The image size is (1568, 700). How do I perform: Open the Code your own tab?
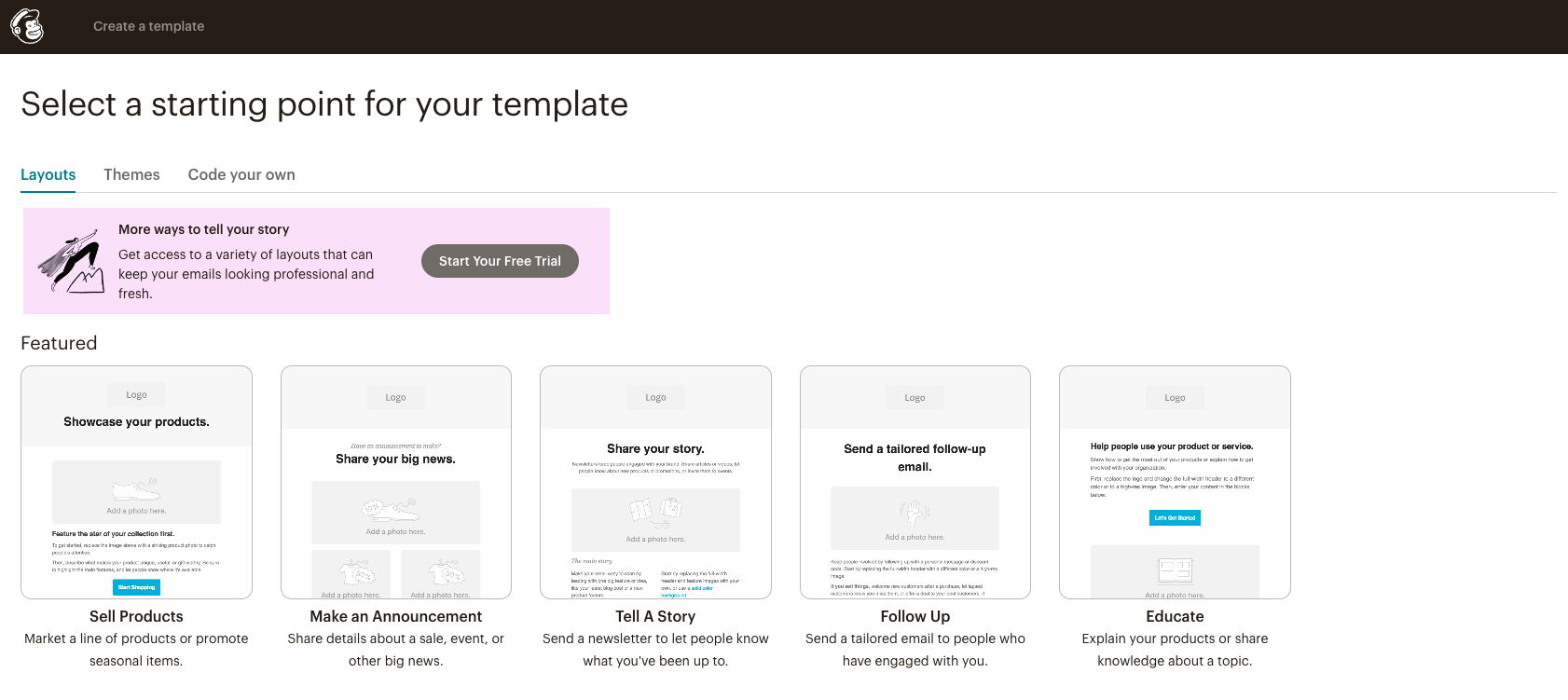(x=241, y=174)
